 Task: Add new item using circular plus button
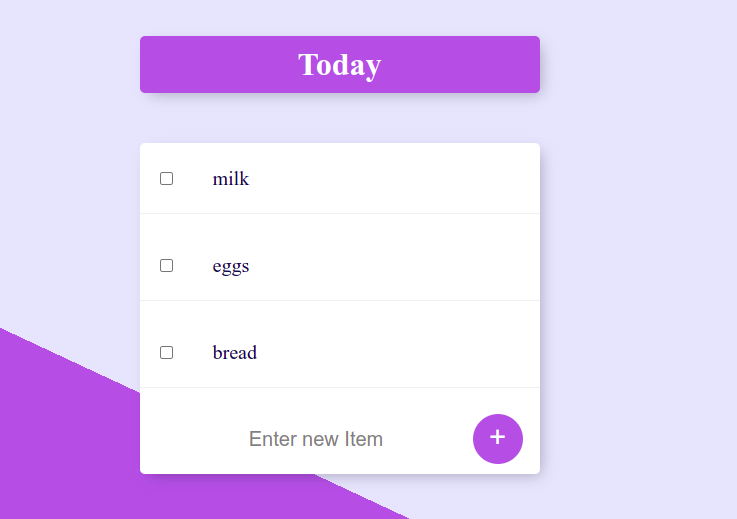pyautogui.click(x=498, y=439)
